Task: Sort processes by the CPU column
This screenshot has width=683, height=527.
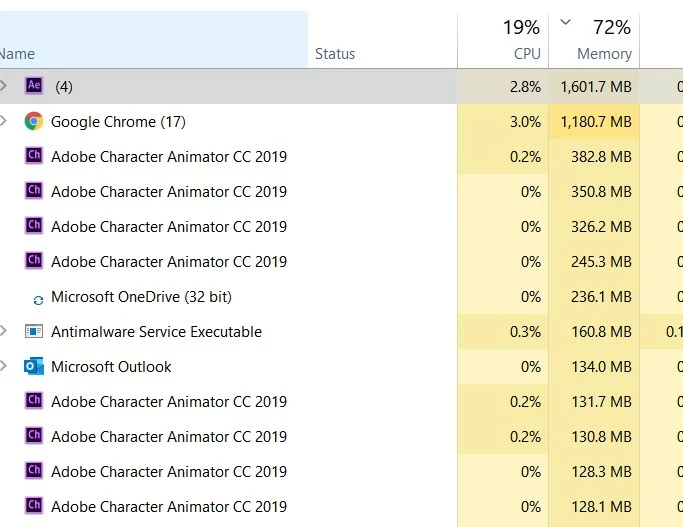Action: (x=503, y=40)
